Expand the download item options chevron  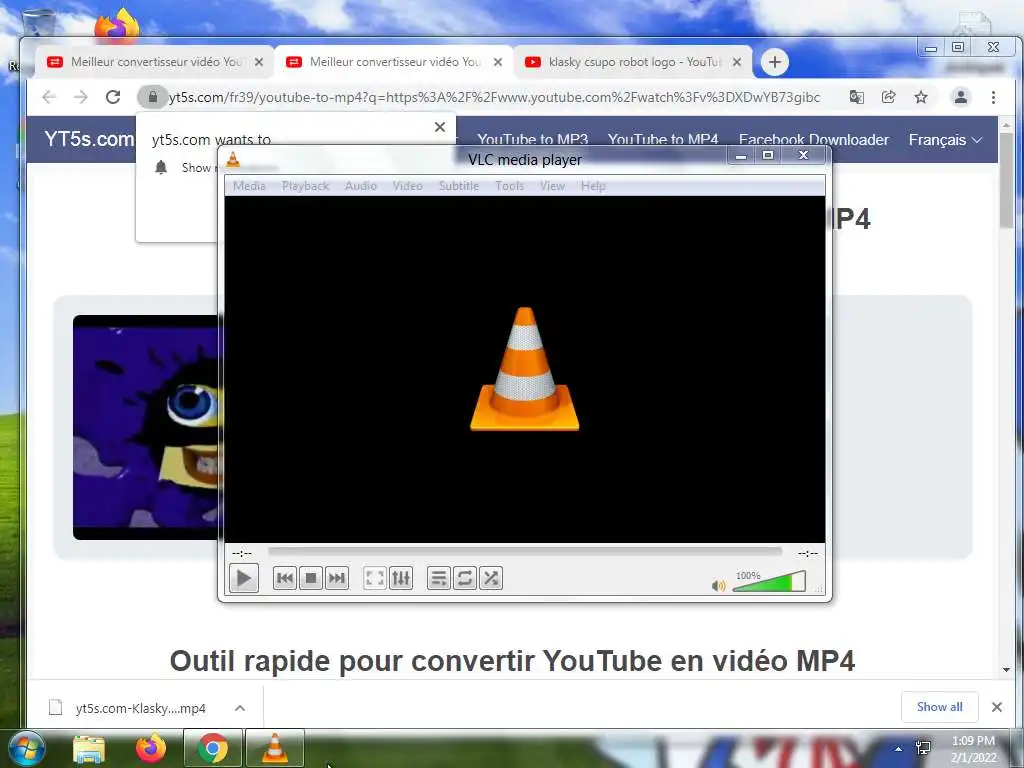pos(240,708)
